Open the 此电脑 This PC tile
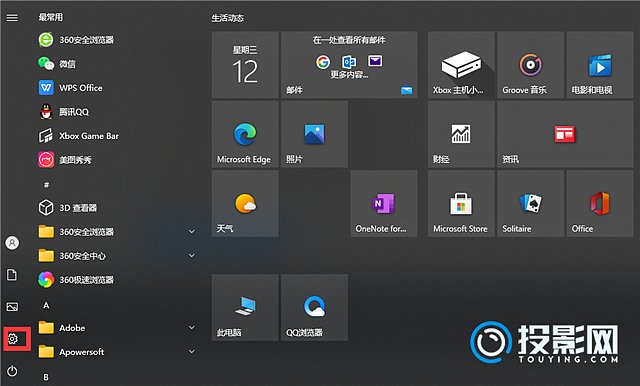The width and height of the screenshot is (640, 386). [x=245, y=307]
